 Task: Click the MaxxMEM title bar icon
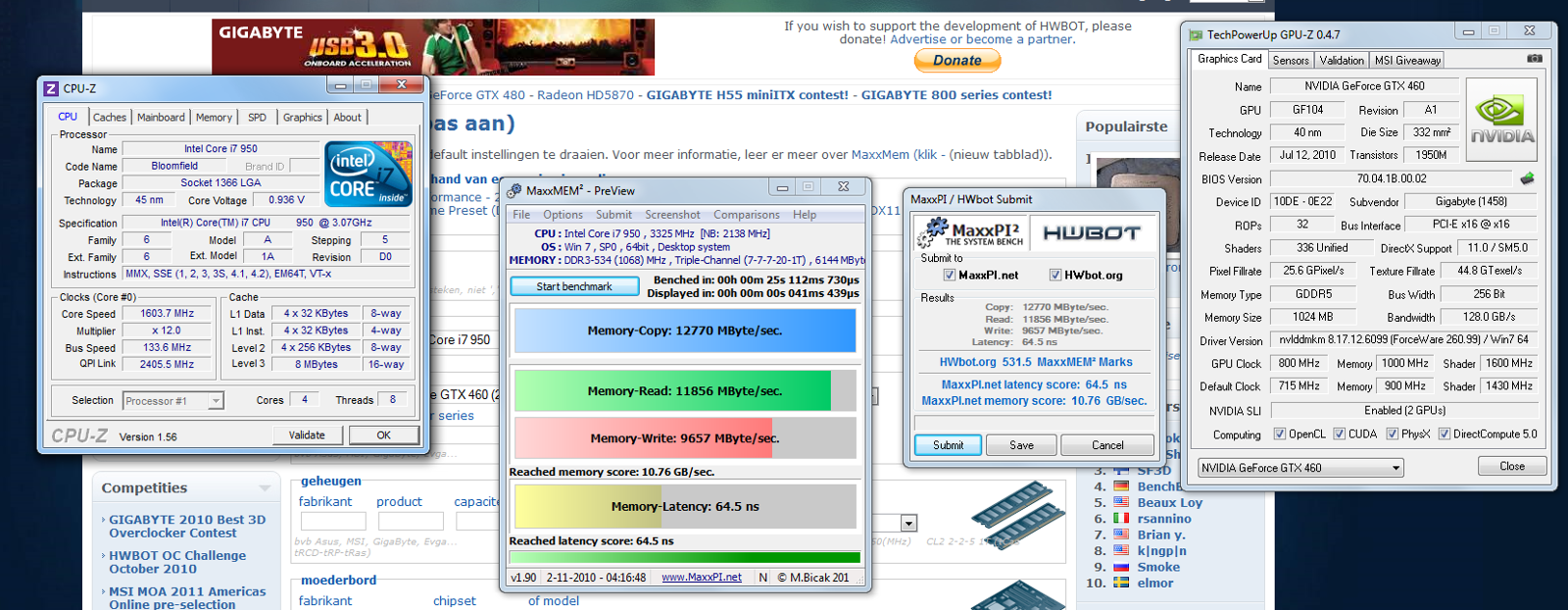514,190
